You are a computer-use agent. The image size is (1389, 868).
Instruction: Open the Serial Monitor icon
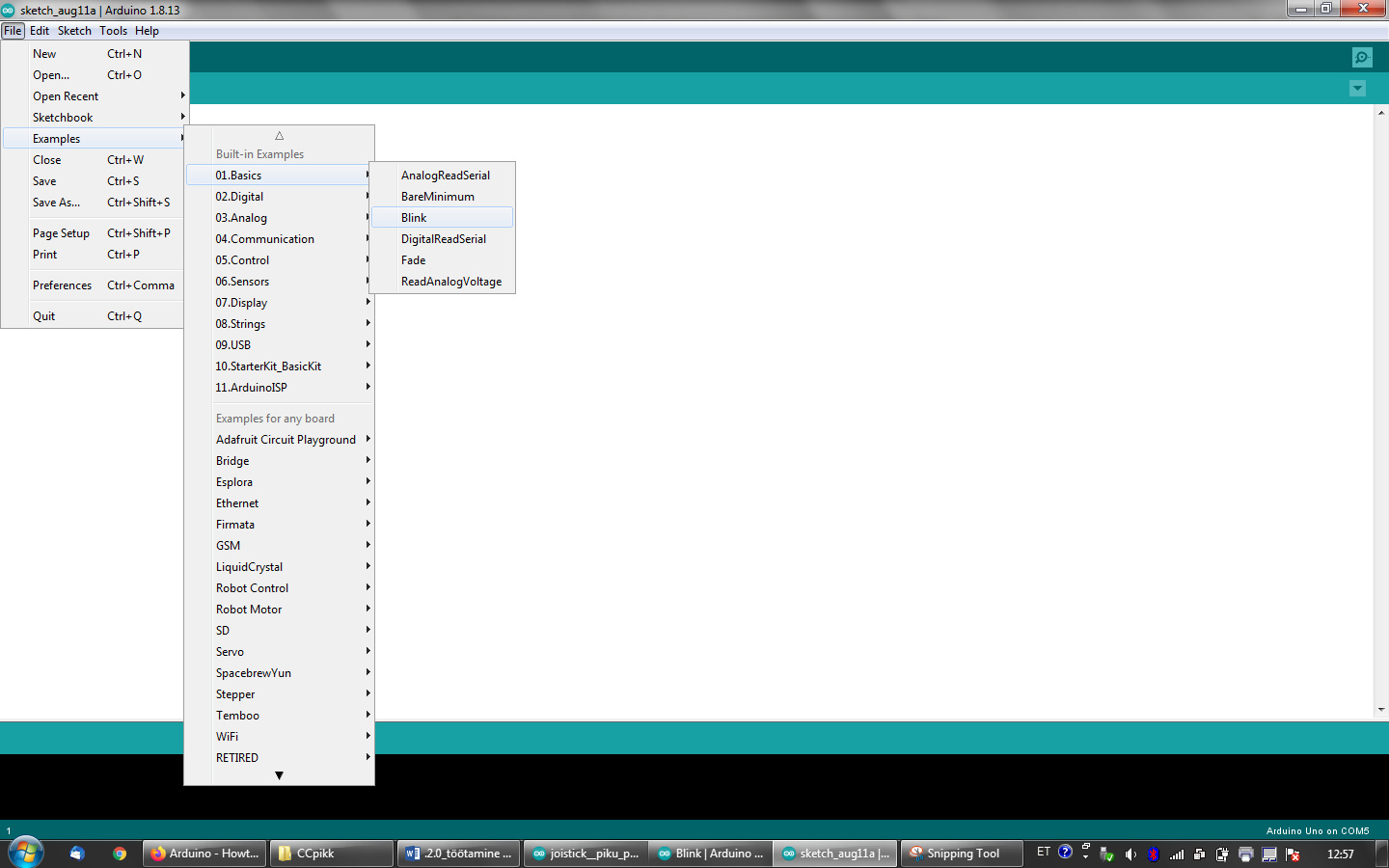pos(1361,58)
